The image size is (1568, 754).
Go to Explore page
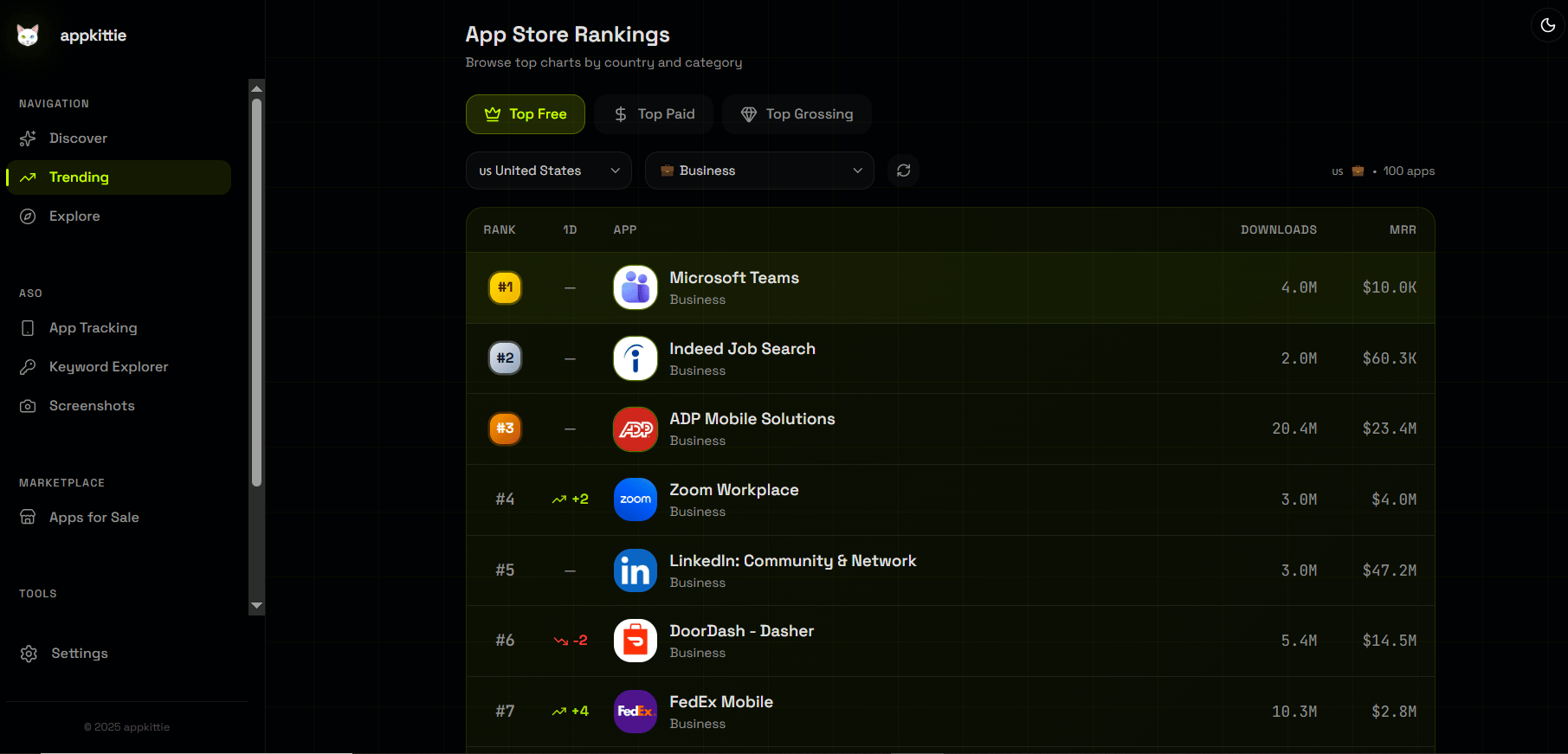(119, 216)
